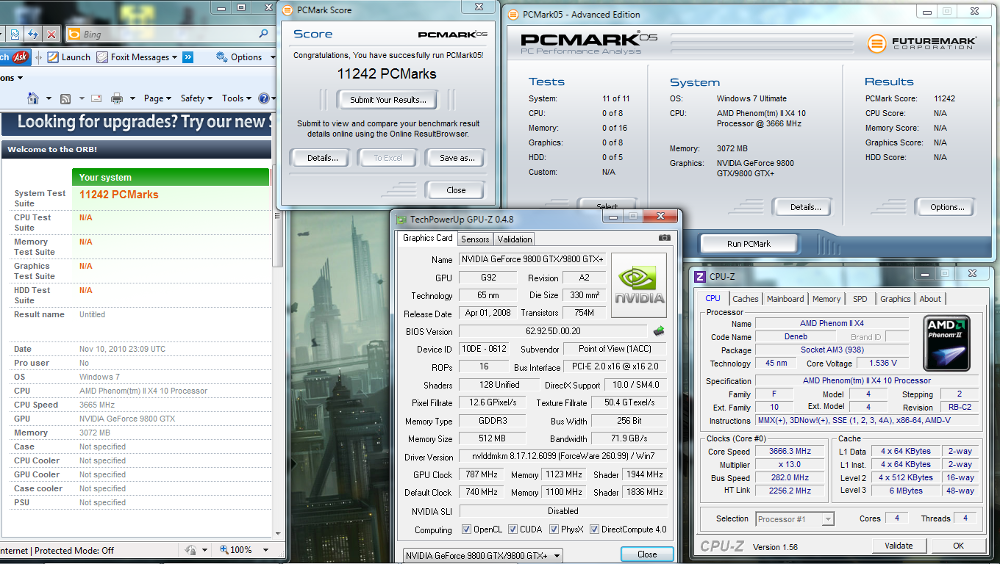The image size is (1000, 564).
Task: Click the OK button in CPU-Z
Action: tap(958, 545)
